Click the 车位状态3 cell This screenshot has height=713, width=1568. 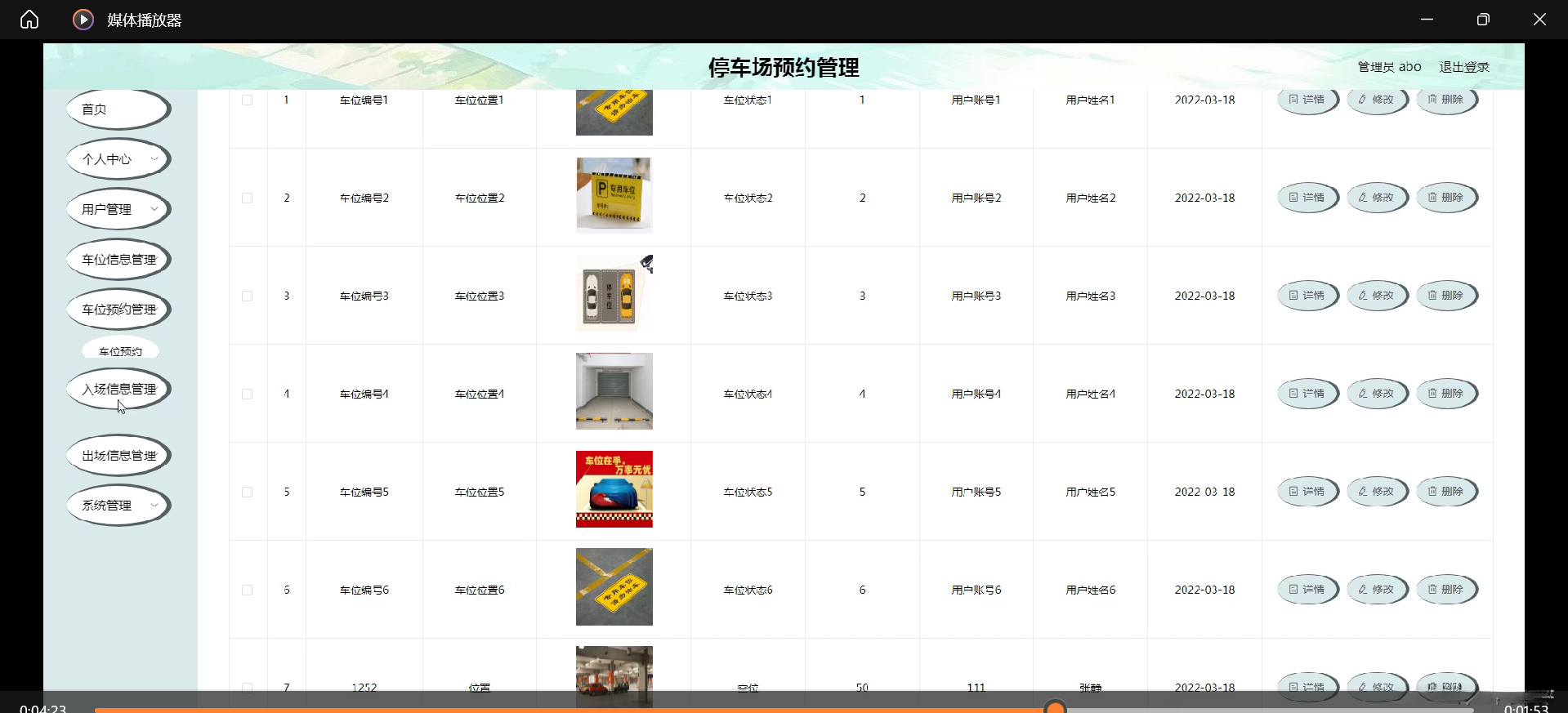coord(748,296)
